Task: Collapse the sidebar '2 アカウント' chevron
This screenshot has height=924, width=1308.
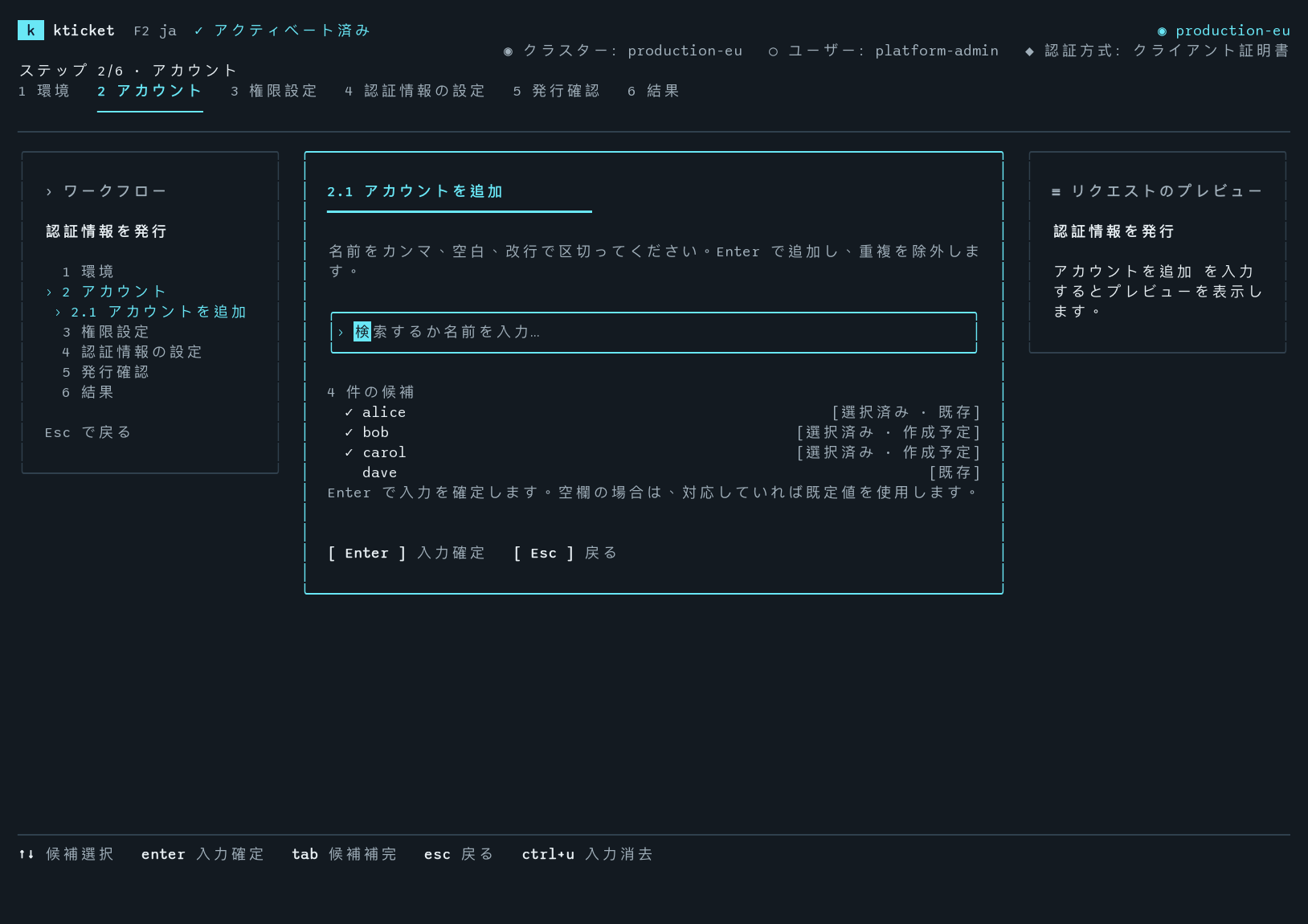Action: [x=49, y=292]
